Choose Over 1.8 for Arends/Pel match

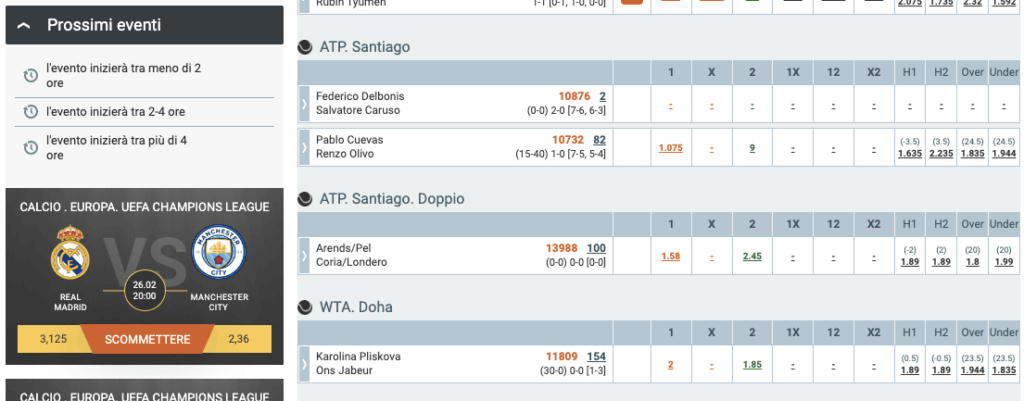pyautogui.click(x=973, y=262)
